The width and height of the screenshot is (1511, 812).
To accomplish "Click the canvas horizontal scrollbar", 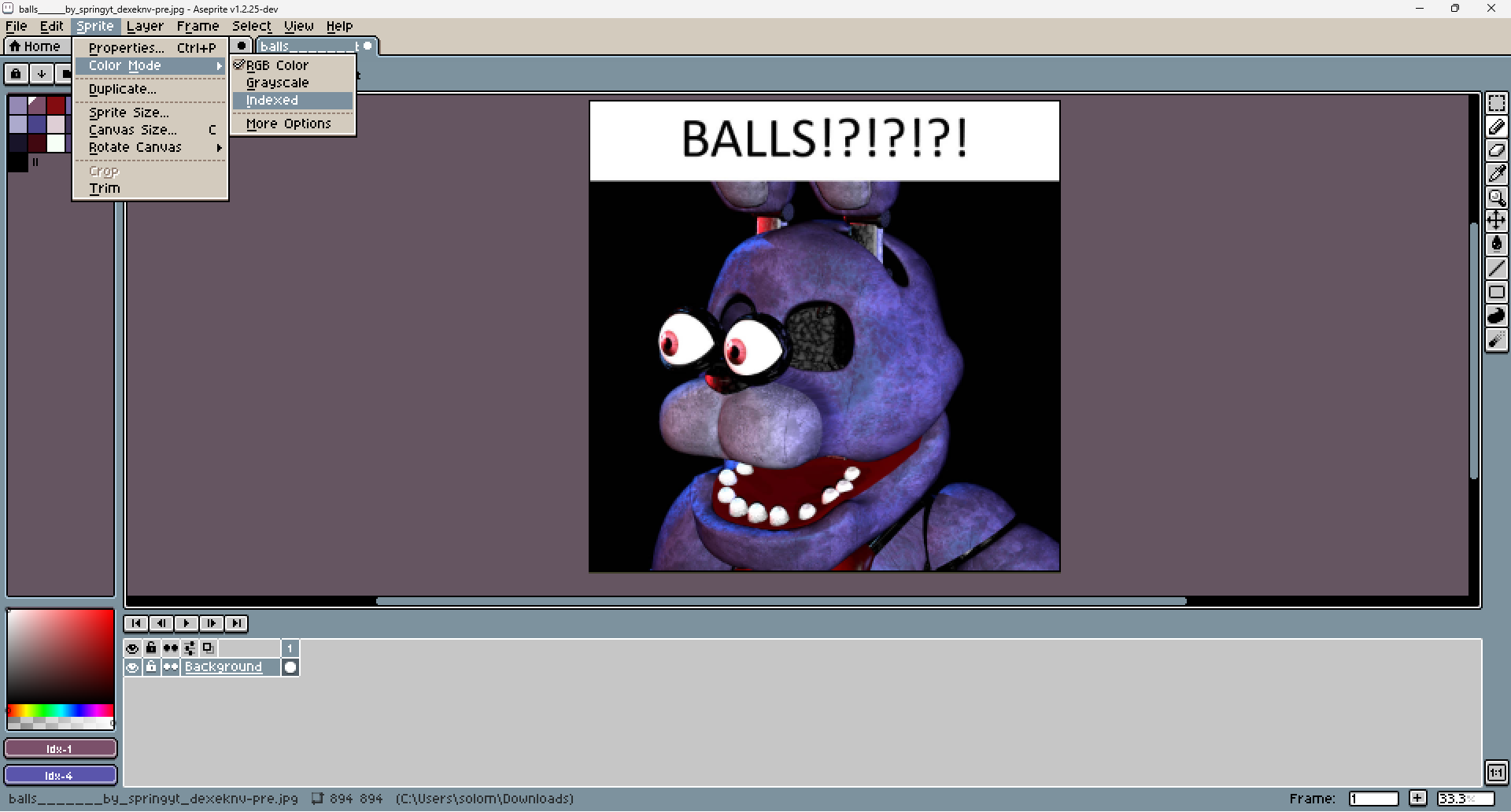I will click(781, 601).
